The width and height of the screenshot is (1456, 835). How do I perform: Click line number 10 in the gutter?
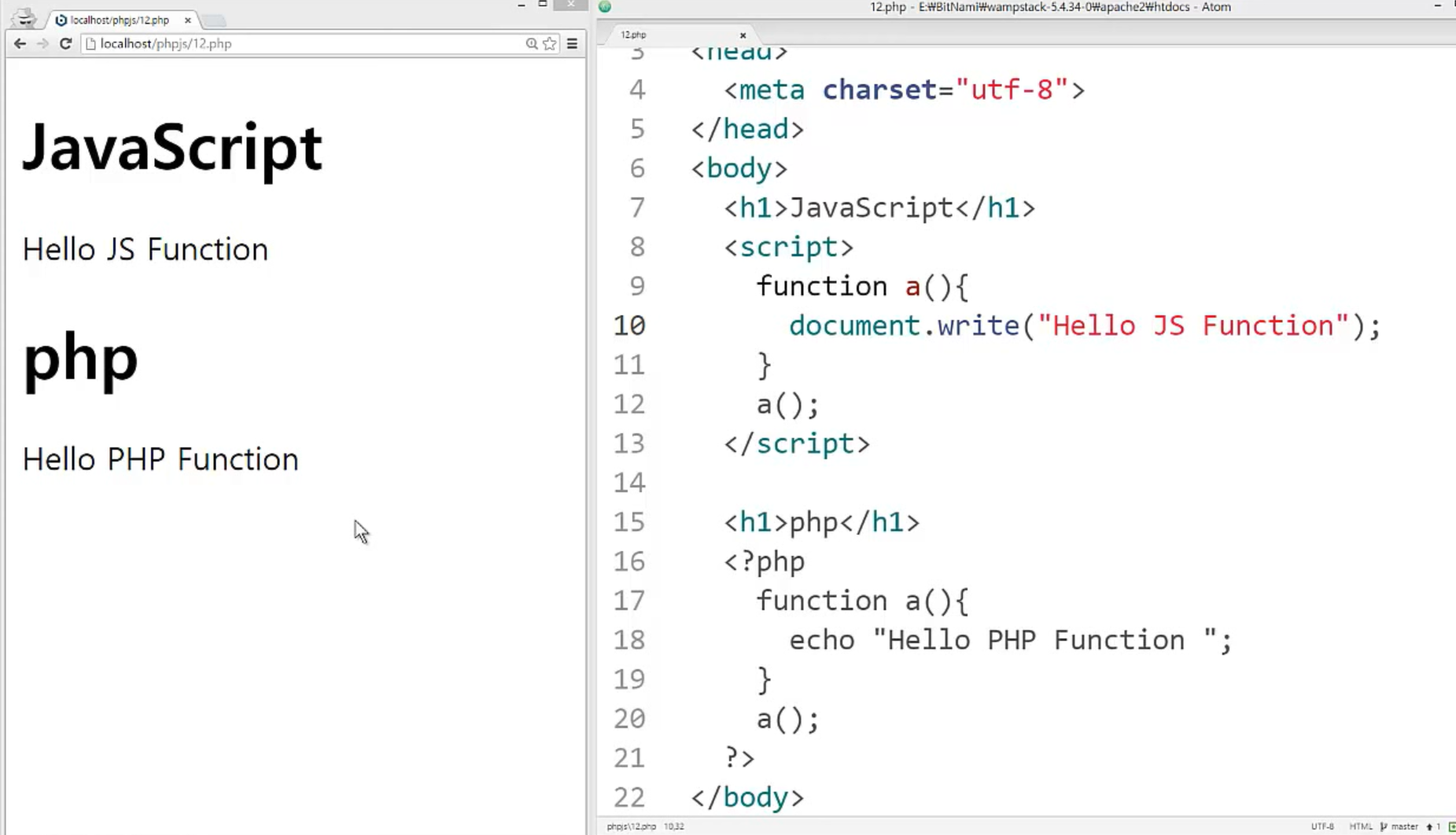(629, 326)
